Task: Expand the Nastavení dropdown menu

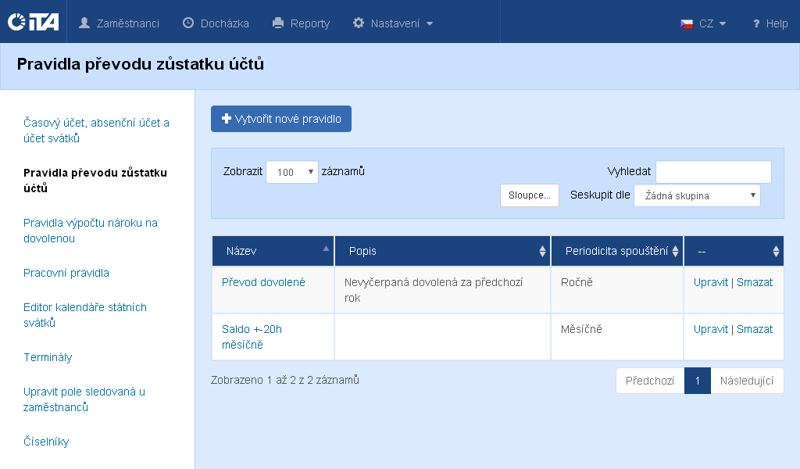Action: (392, 22)
